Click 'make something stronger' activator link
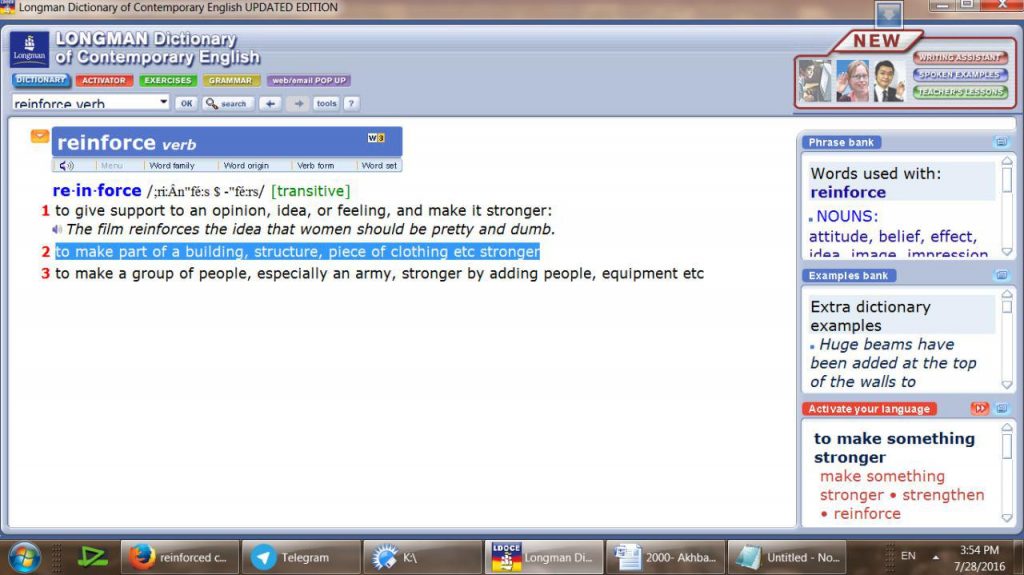Image resolution: width=1024 pixels, height=575 pixels. click(x=882, y=485)
